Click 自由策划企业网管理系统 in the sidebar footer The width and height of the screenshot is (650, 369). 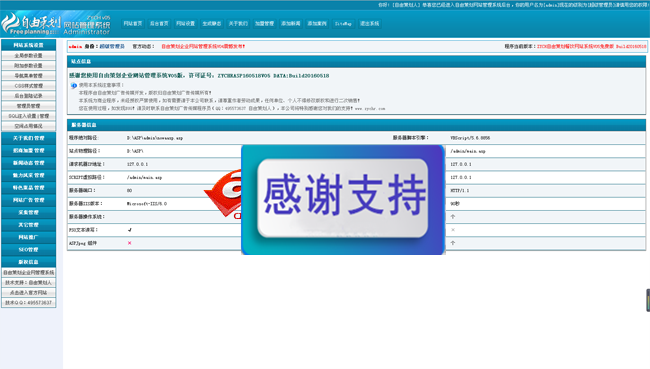pyautogui.click(x=29, y=272)
